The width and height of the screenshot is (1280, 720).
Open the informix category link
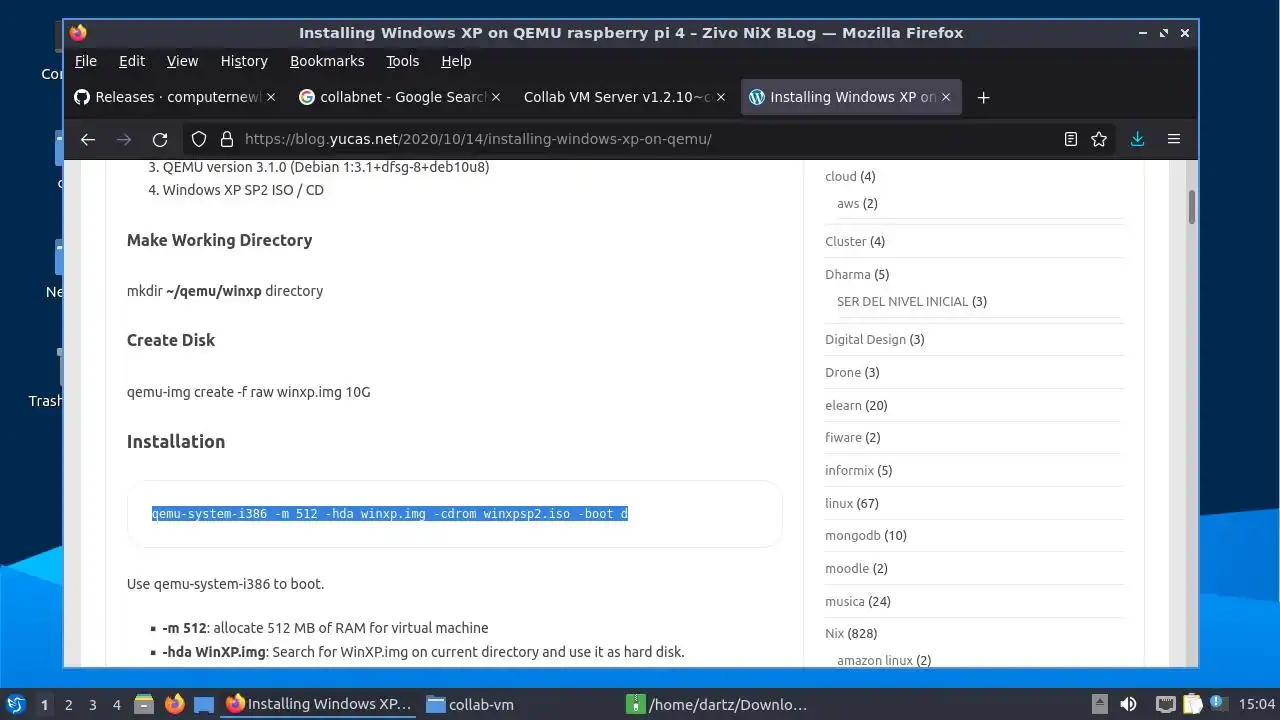point(849,470)
